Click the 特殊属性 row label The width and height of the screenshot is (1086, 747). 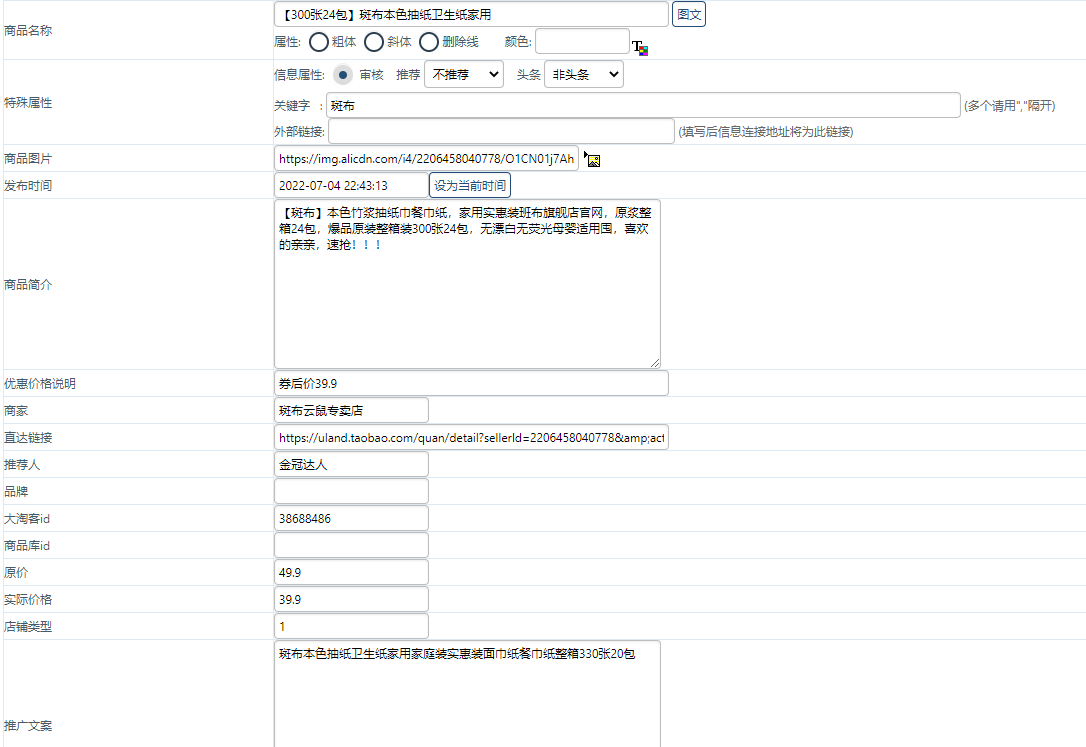(x=28, y=102)
